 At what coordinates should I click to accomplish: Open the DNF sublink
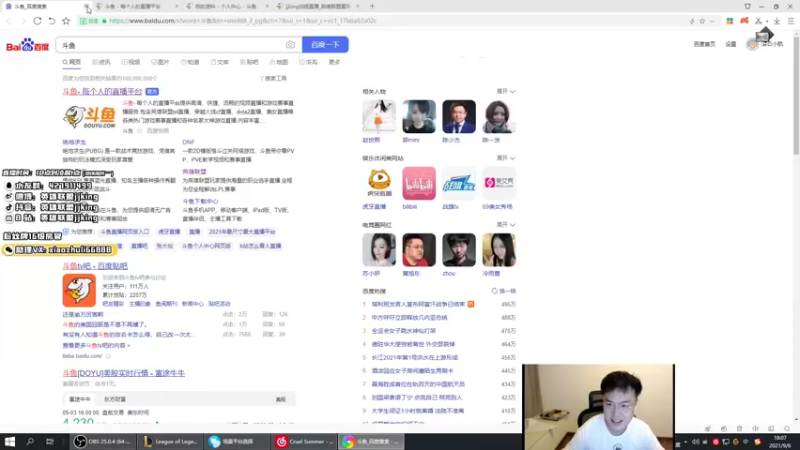tap(188, 142)
